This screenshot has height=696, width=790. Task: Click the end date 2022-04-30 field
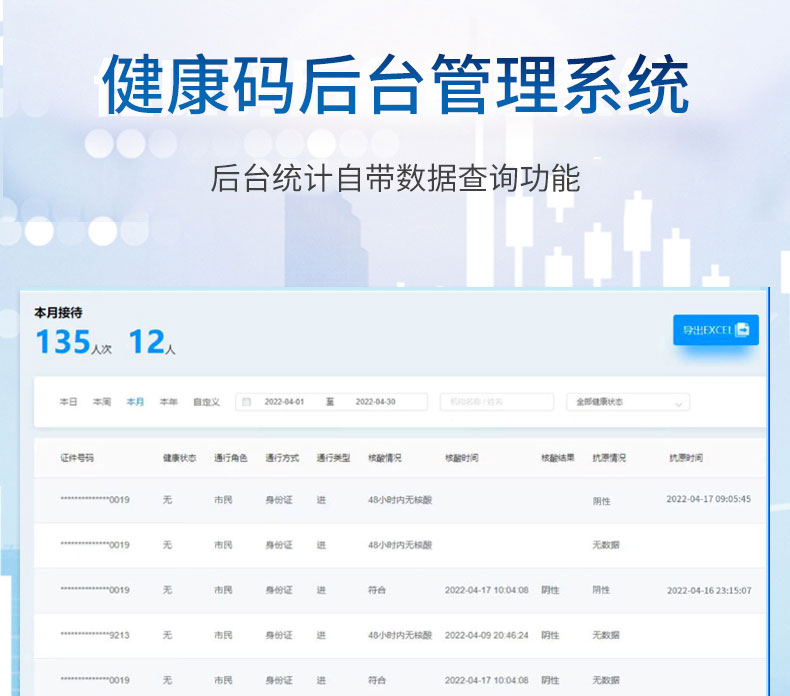click(375, 402)
